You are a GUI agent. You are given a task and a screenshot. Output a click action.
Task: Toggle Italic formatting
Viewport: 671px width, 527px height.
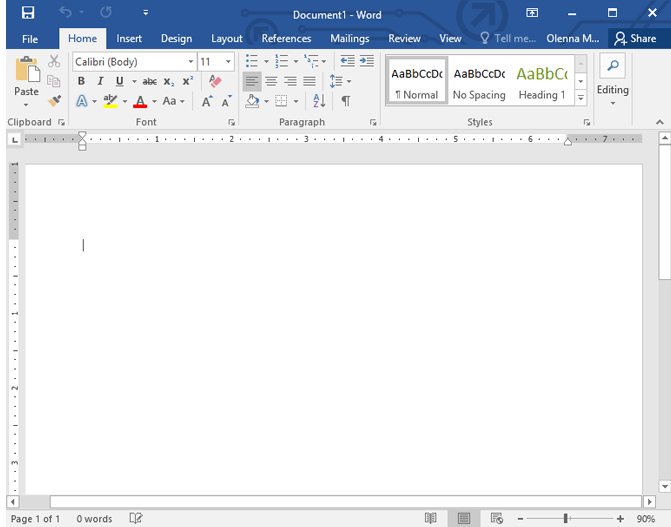[x=100, y=81]
